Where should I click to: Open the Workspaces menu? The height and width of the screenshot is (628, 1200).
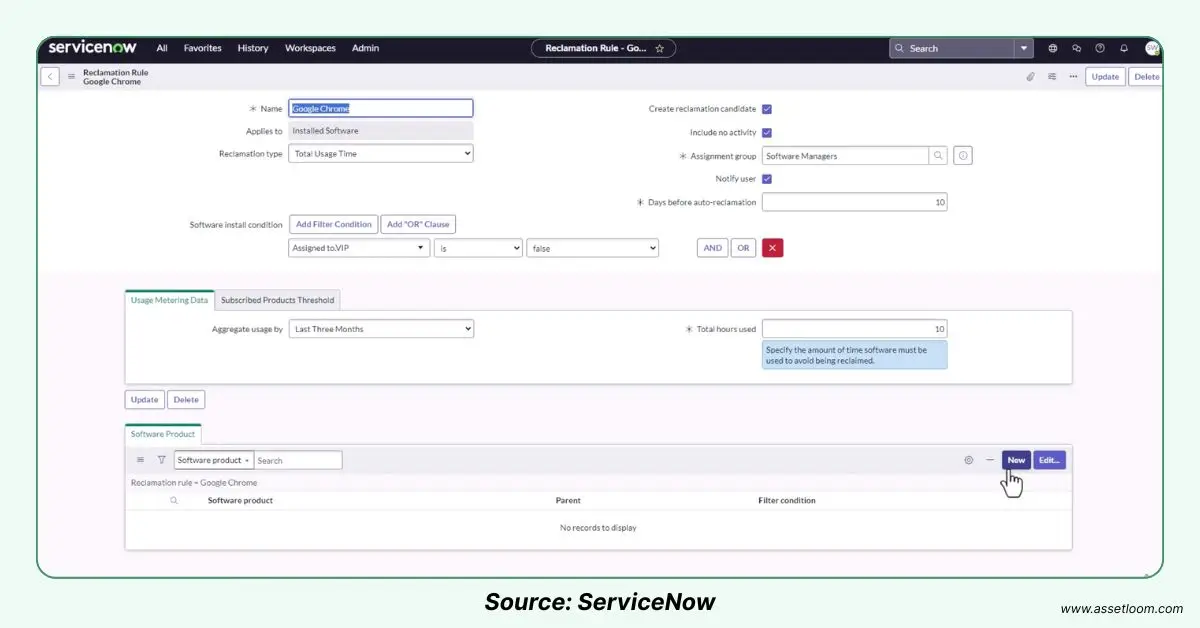[310, 48]
